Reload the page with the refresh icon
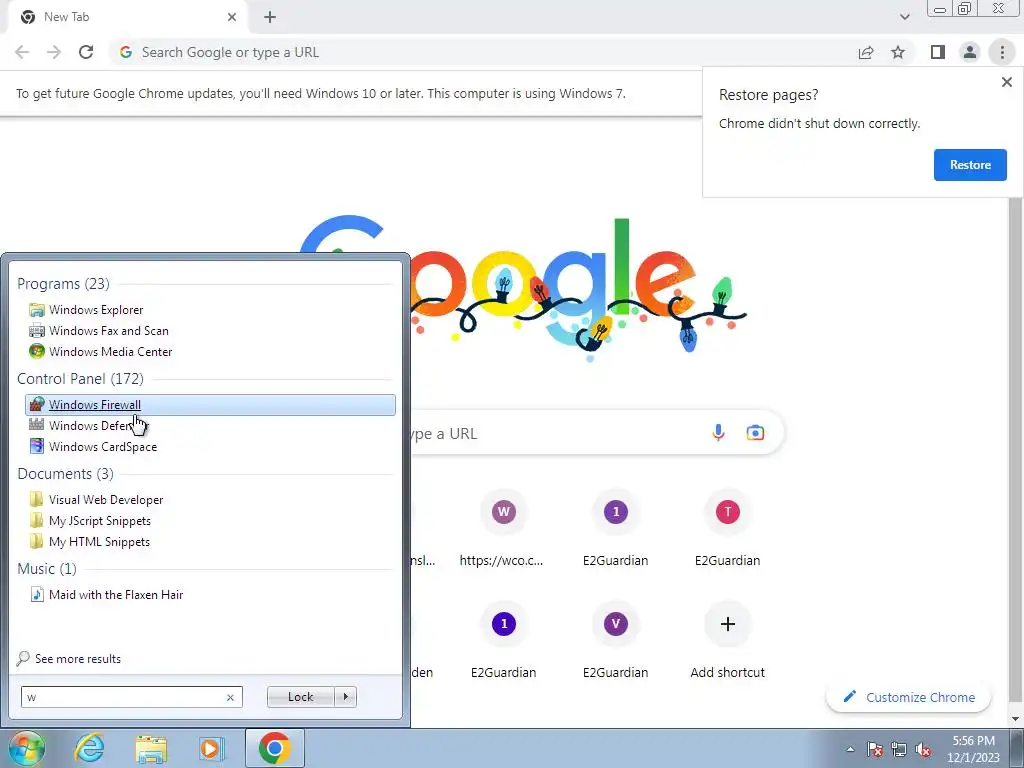1024x768 pixels. click(86, 52)
